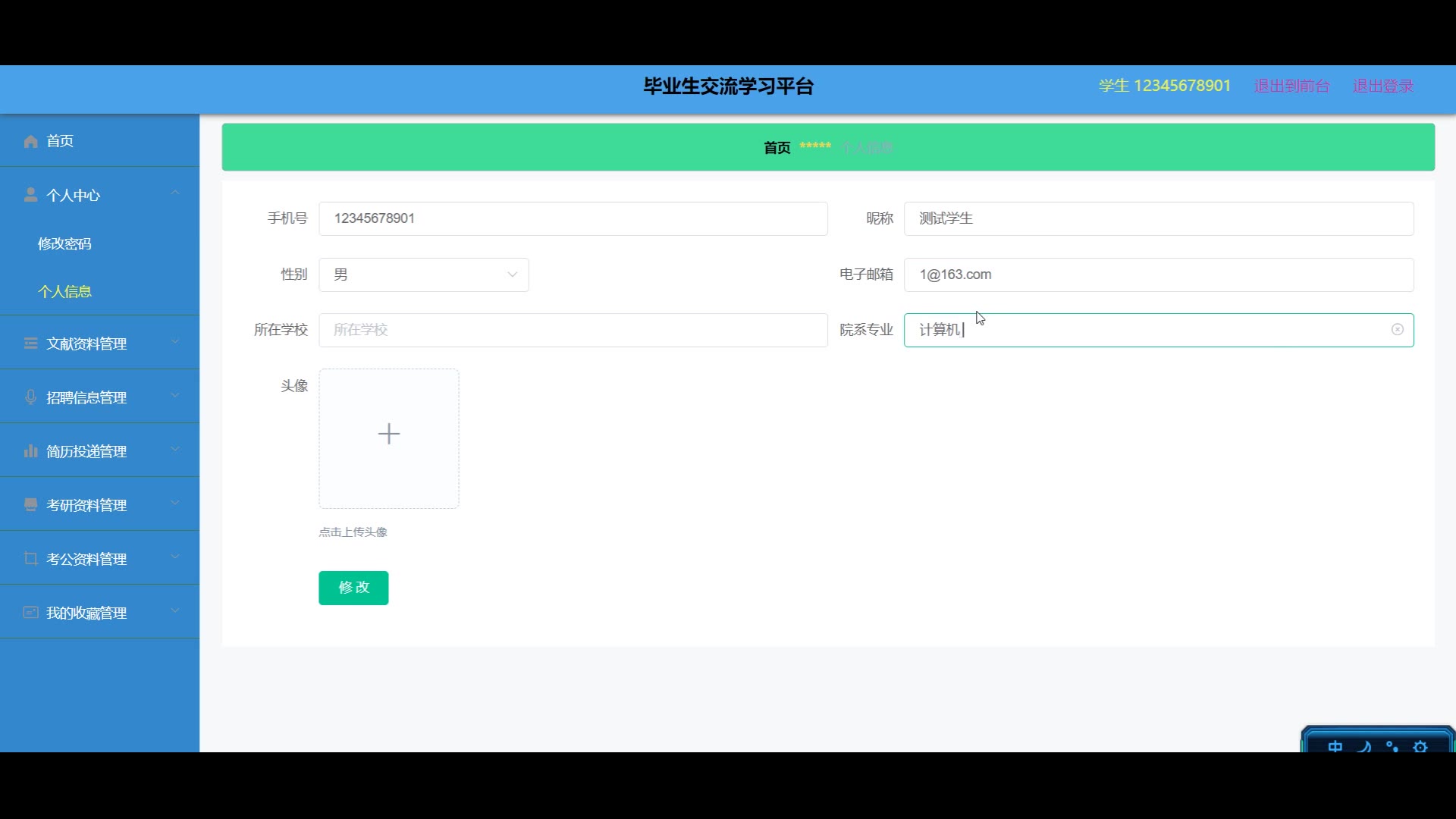
Task: Click the 院系专业 field label
Action: 866,330
